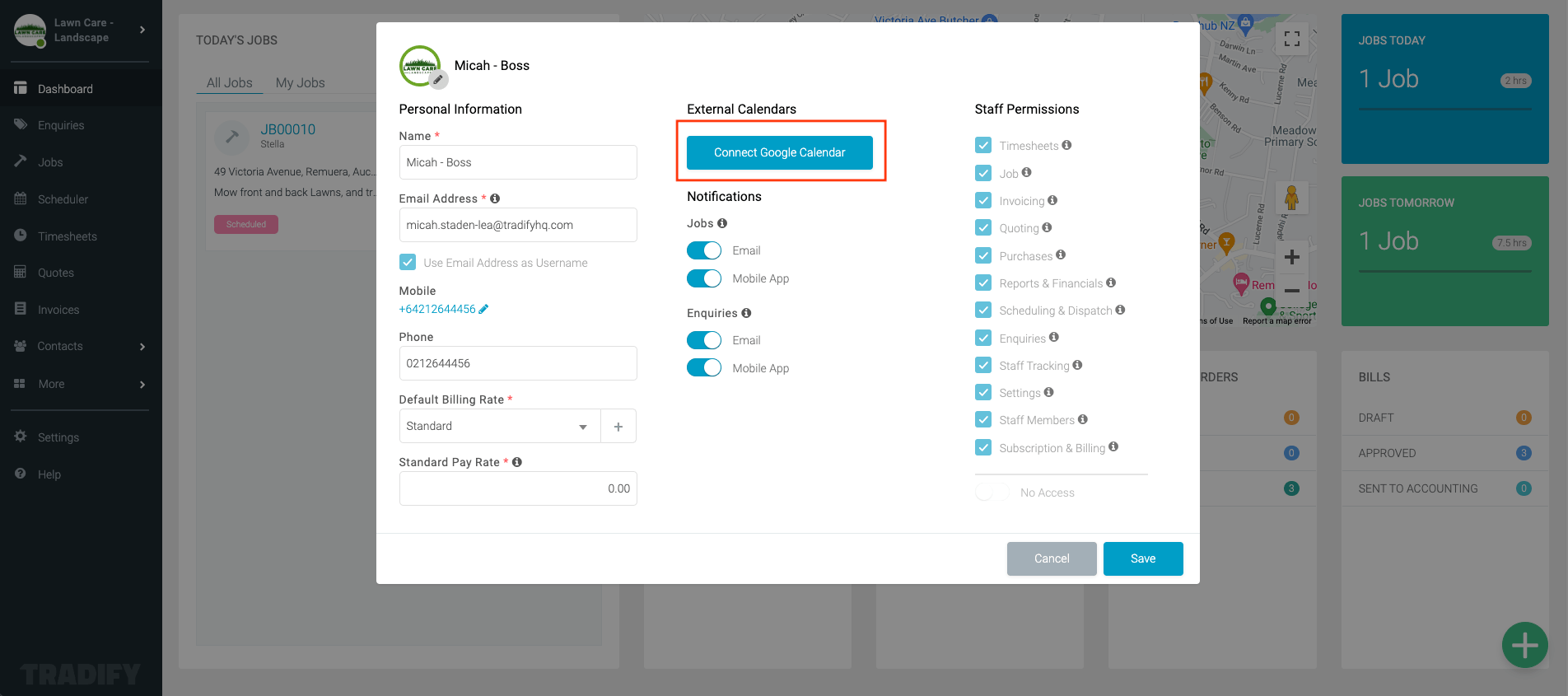Click the Scheduler calendar icon in sidebar
1568x696 pixels.
point(21,199)
